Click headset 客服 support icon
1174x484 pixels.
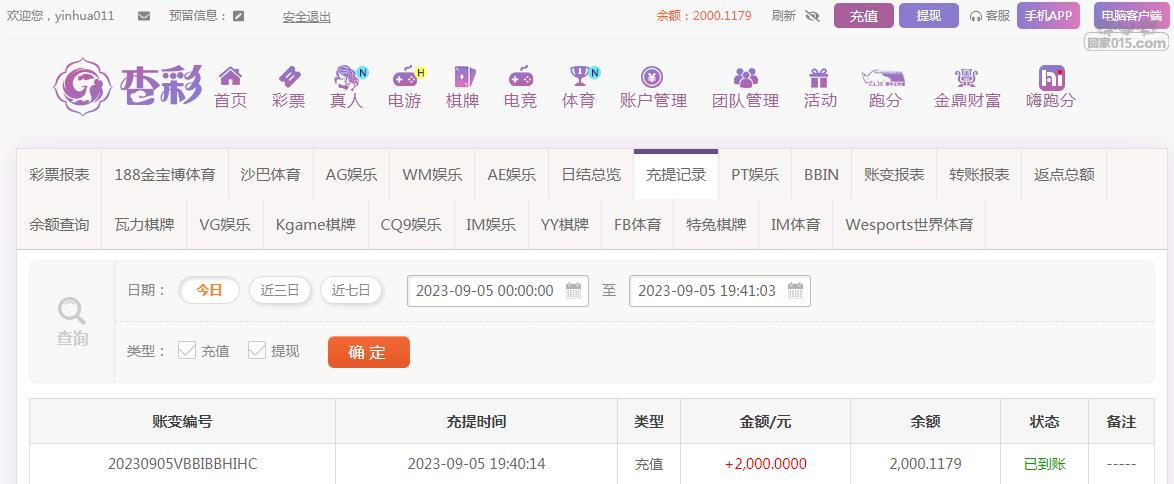click(x=976, y=16)
